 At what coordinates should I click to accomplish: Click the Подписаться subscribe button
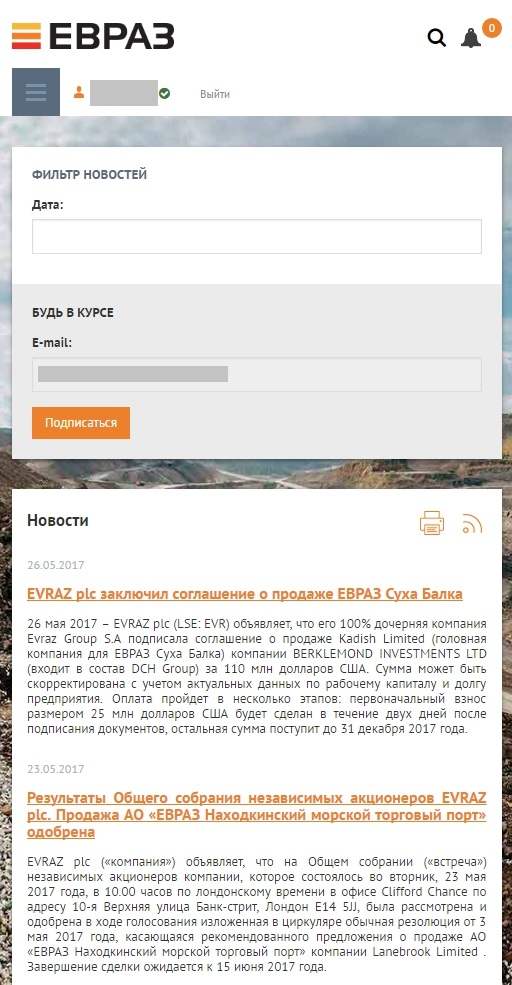click(81, 423)
